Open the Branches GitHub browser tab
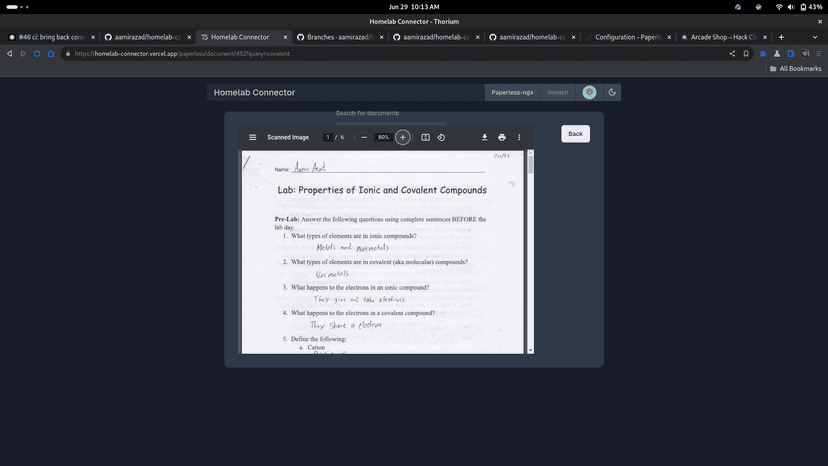Screen dimensions: 828x466 pyautogui.click(x=340, y=38)
